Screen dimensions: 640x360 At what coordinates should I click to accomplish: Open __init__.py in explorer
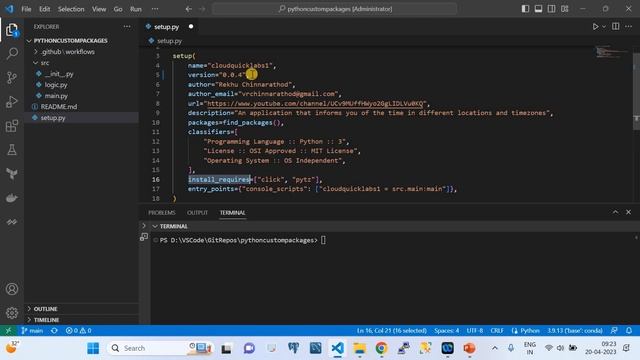(x=59, y=74)
